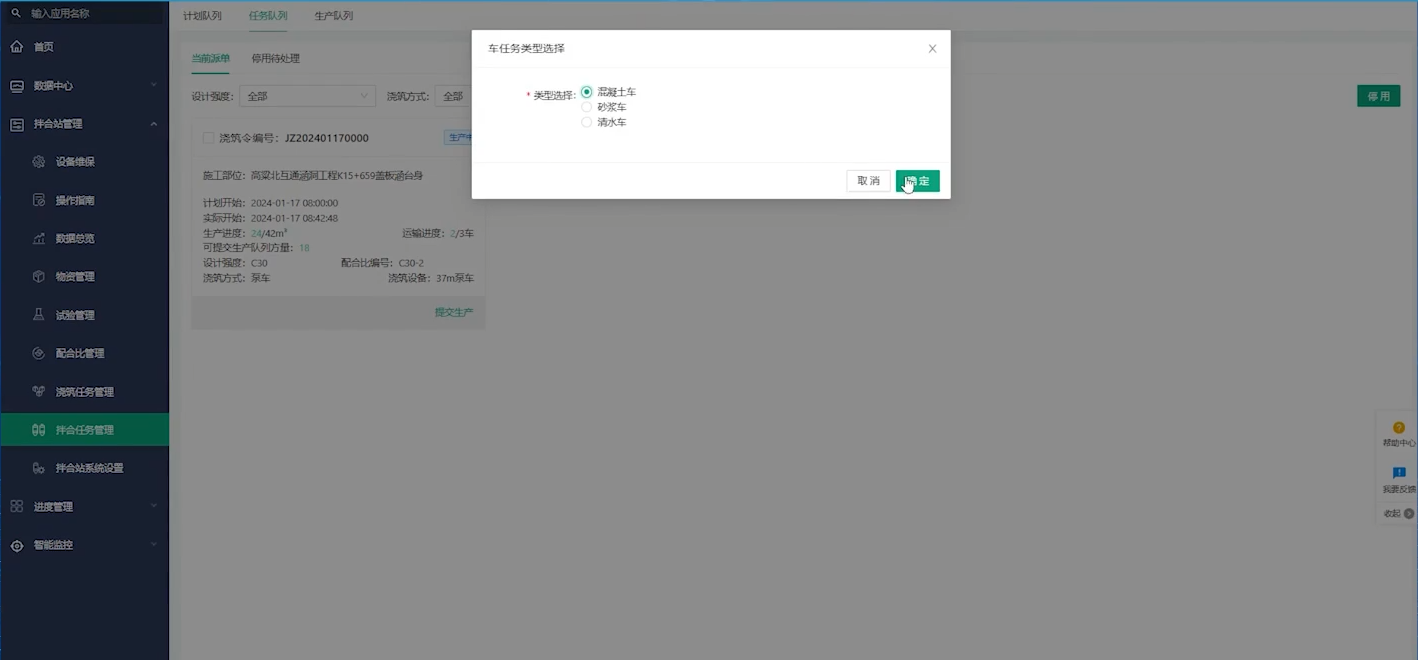1418x660 pixels.
Task: Expand the 进度管理 menu chevron
Action: [154, 507]
